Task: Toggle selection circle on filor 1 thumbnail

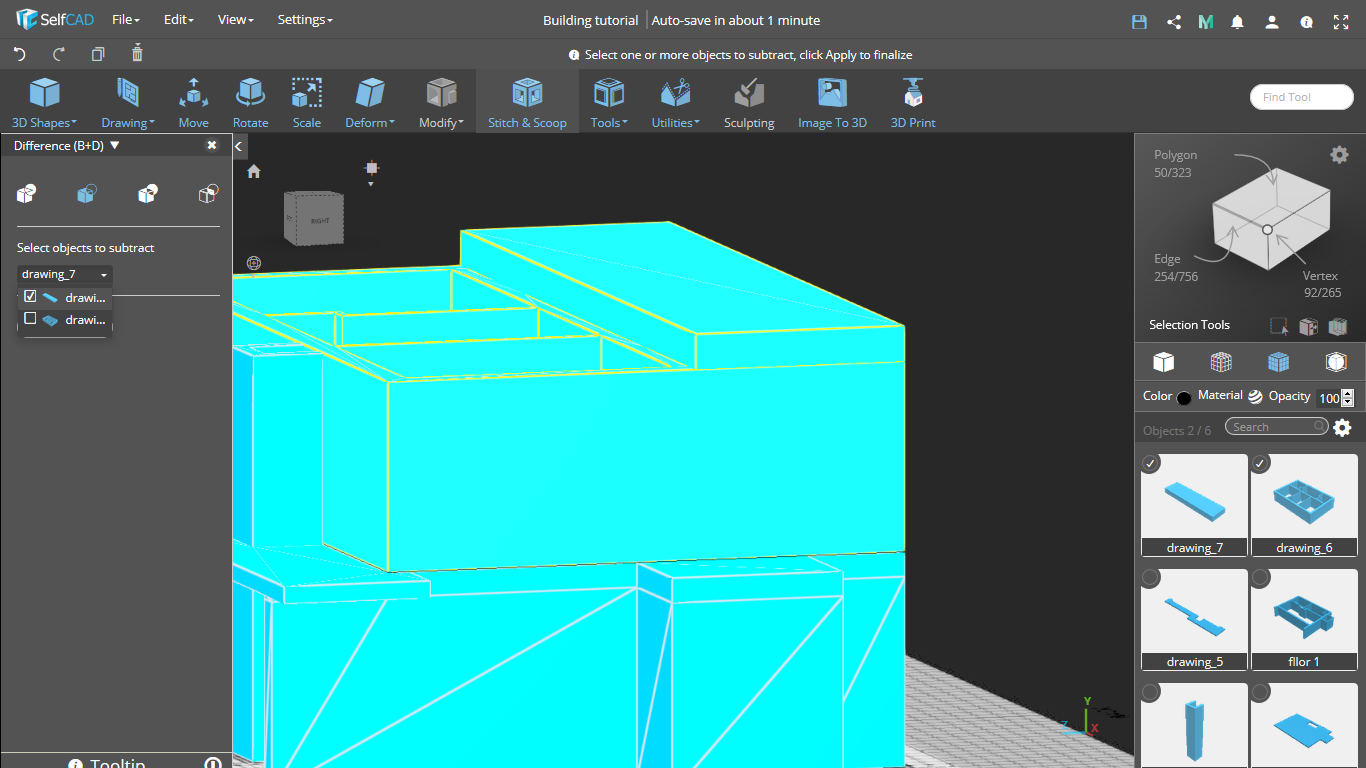Action: coord(1261,577)
